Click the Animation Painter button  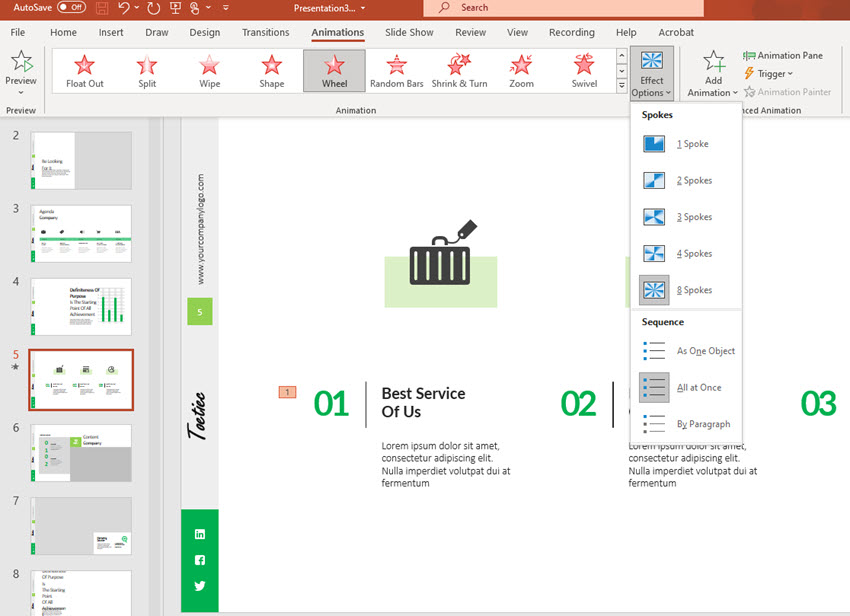(x=787, y=92)
